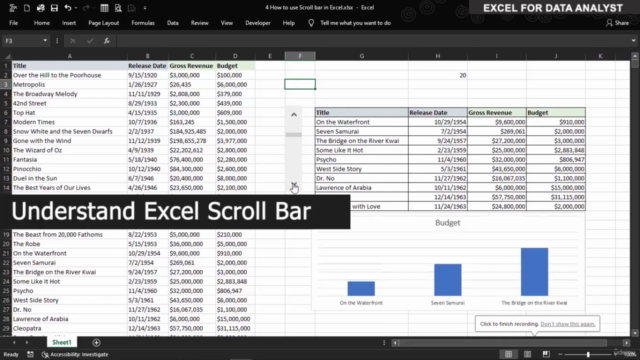This screenshot has width=640, height=360.
Task: Click the table grid icon in Quick Access Toolbar
Action: click(x=104, y=8)
